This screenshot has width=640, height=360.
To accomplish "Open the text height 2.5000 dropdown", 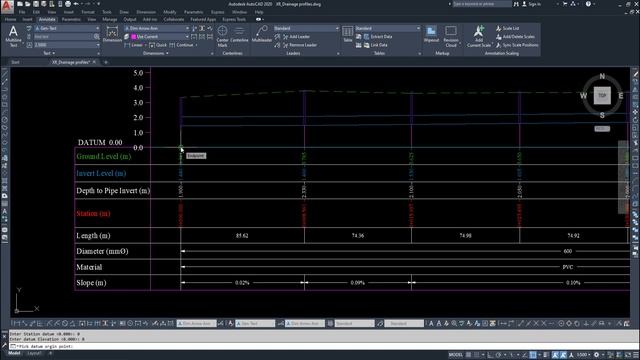I will 67,45.
